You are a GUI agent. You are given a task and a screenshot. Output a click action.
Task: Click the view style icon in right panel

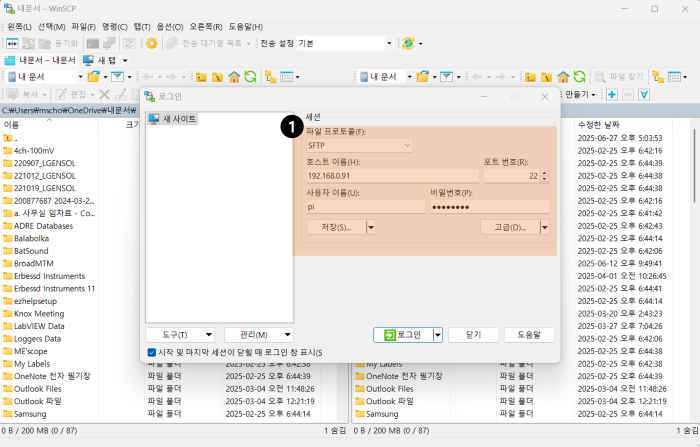674,77
